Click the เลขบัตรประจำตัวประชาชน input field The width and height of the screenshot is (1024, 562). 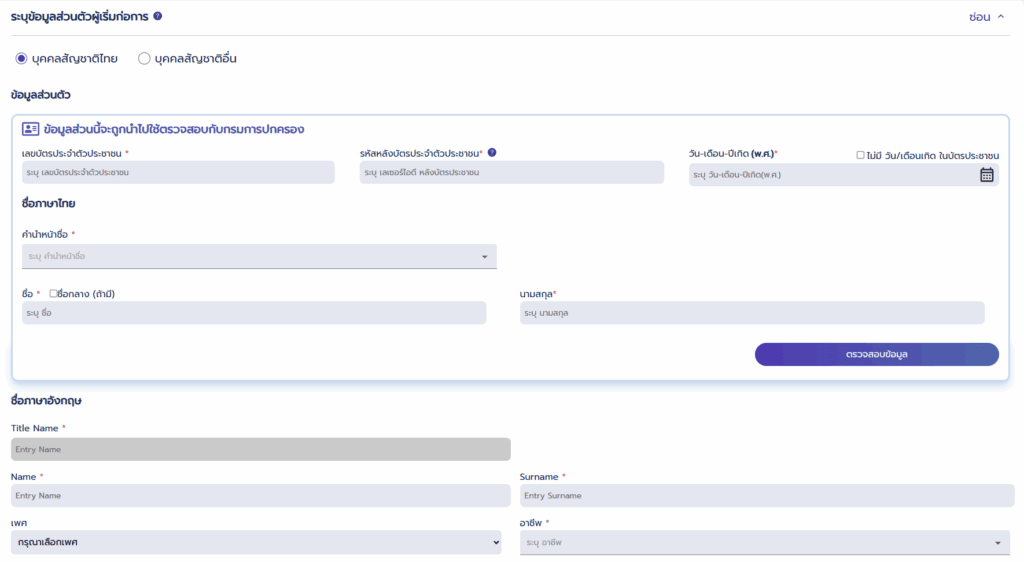(x=177, y=172)
